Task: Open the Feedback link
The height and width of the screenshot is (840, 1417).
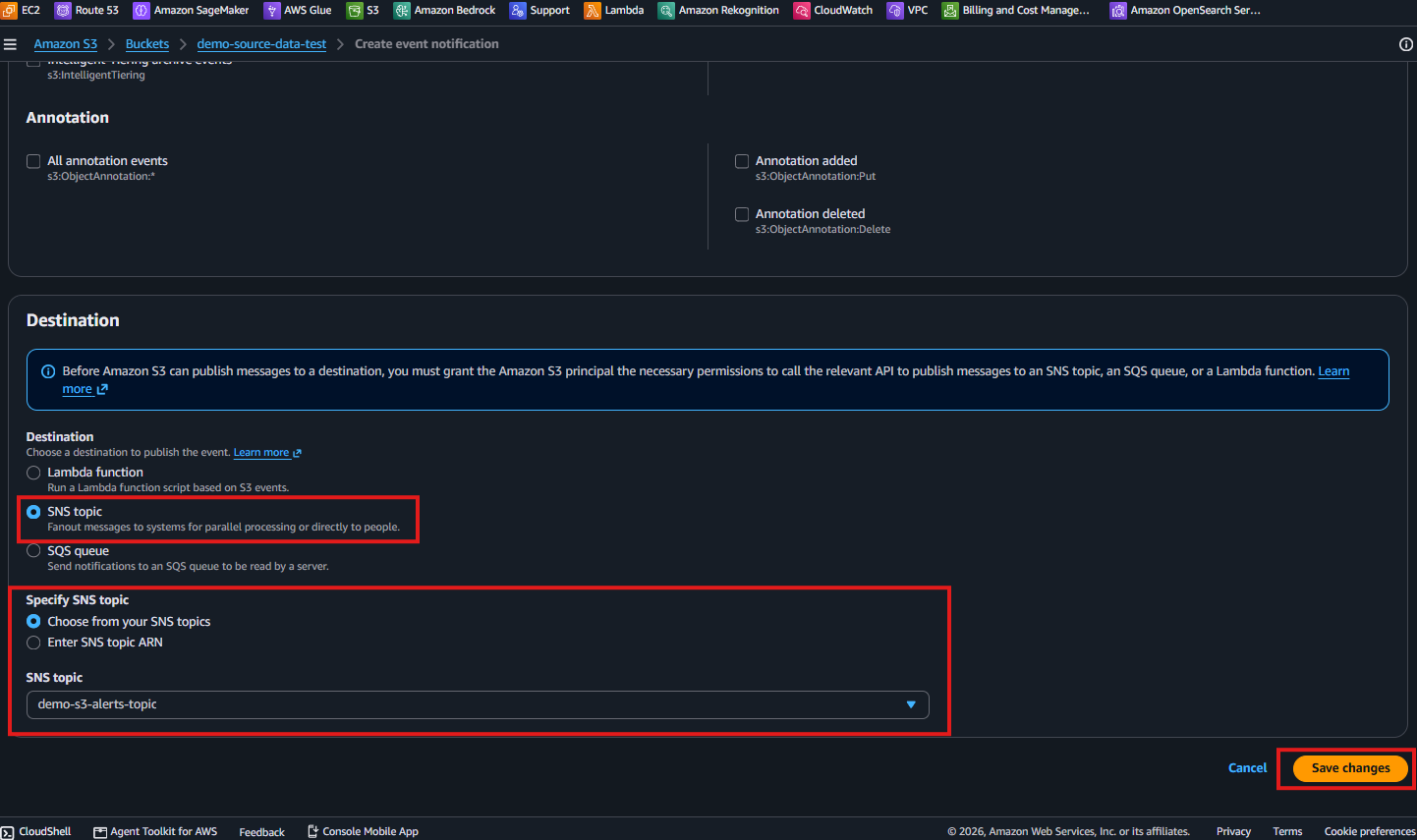Action: (261, 832)
